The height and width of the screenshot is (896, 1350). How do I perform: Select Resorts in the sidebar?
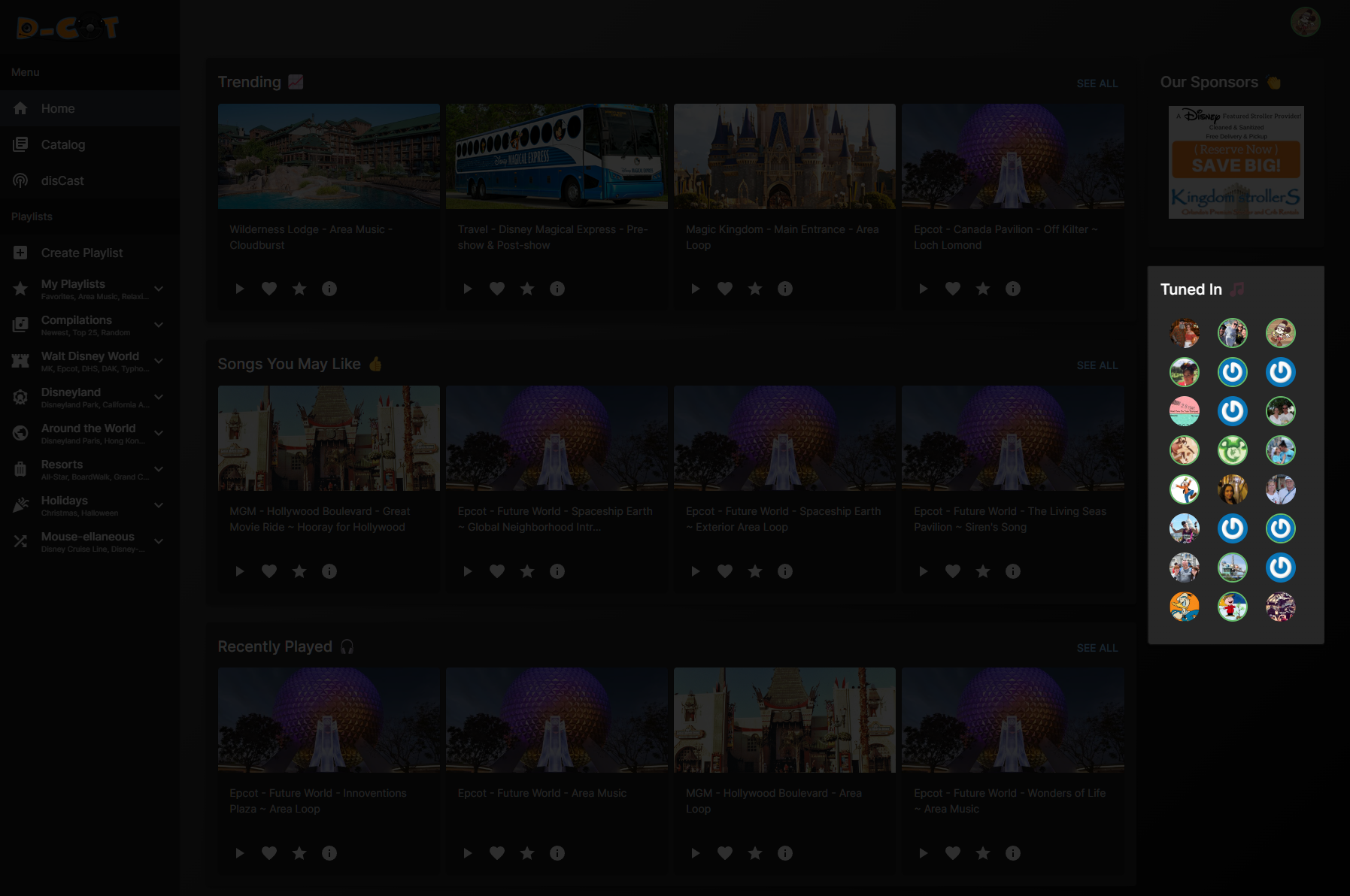click(62, 465)
